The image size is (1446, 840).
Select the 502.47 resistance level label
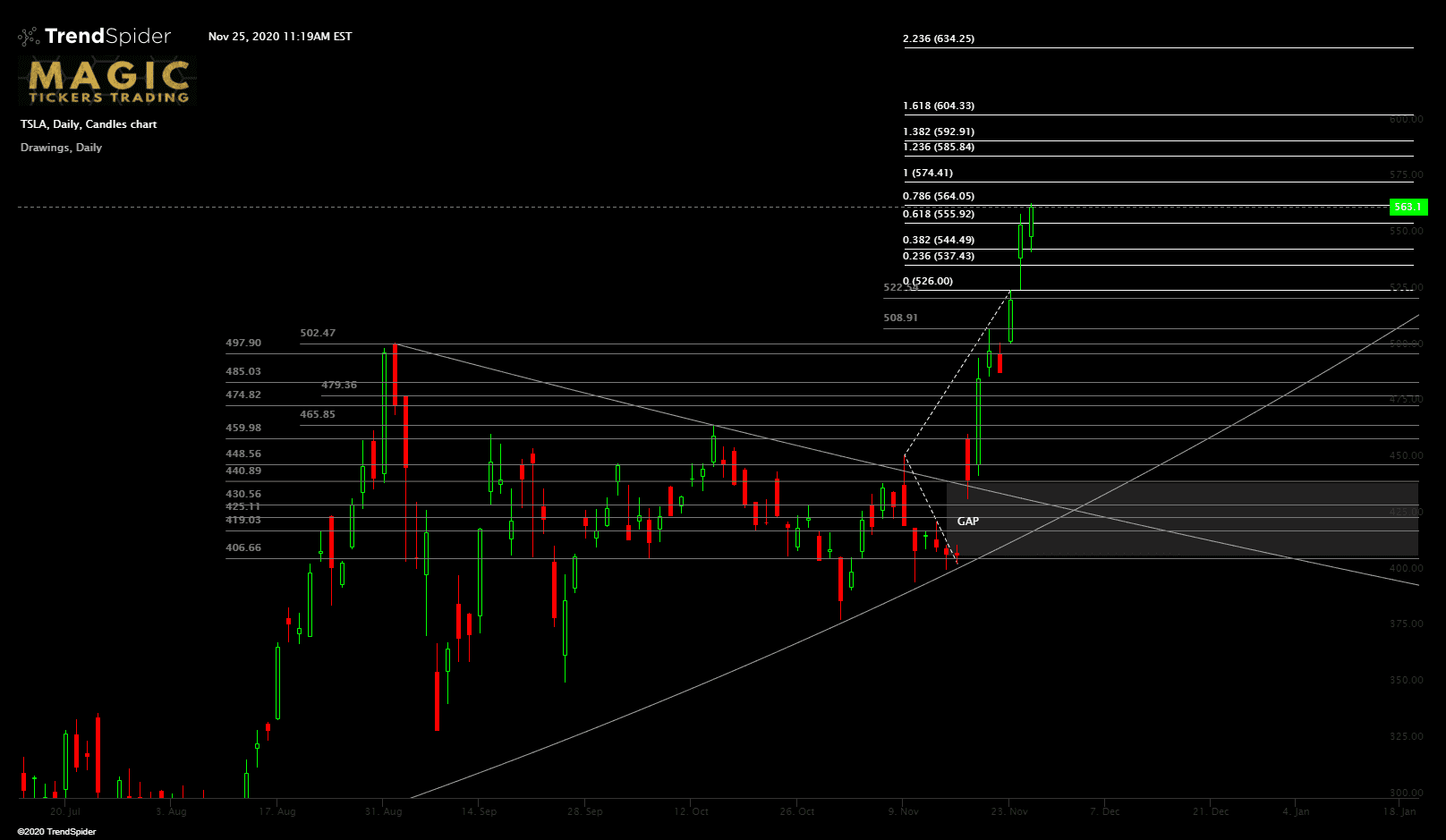318,332
